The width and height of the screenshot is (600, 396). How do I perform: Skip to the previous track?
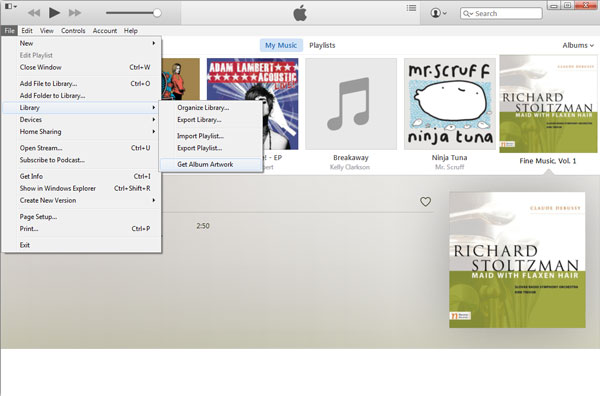click(34, 13)
